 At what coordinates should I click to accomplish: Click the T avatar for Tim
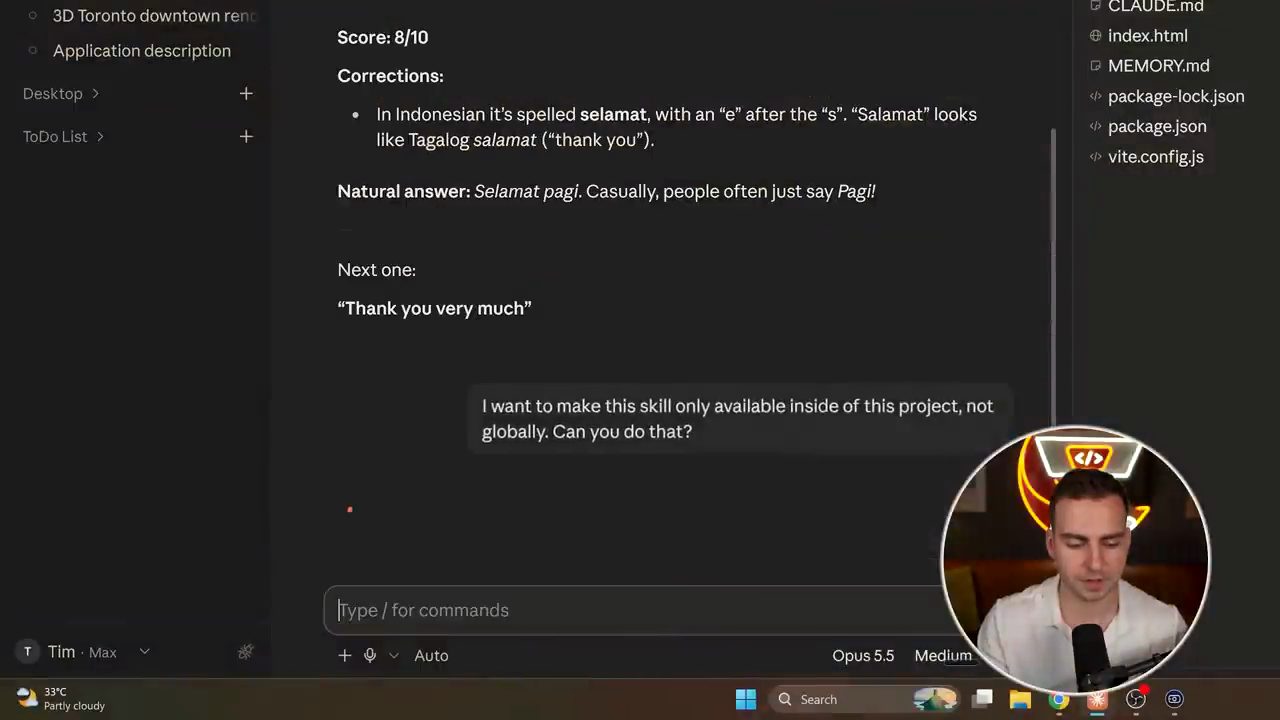(28, 652)
